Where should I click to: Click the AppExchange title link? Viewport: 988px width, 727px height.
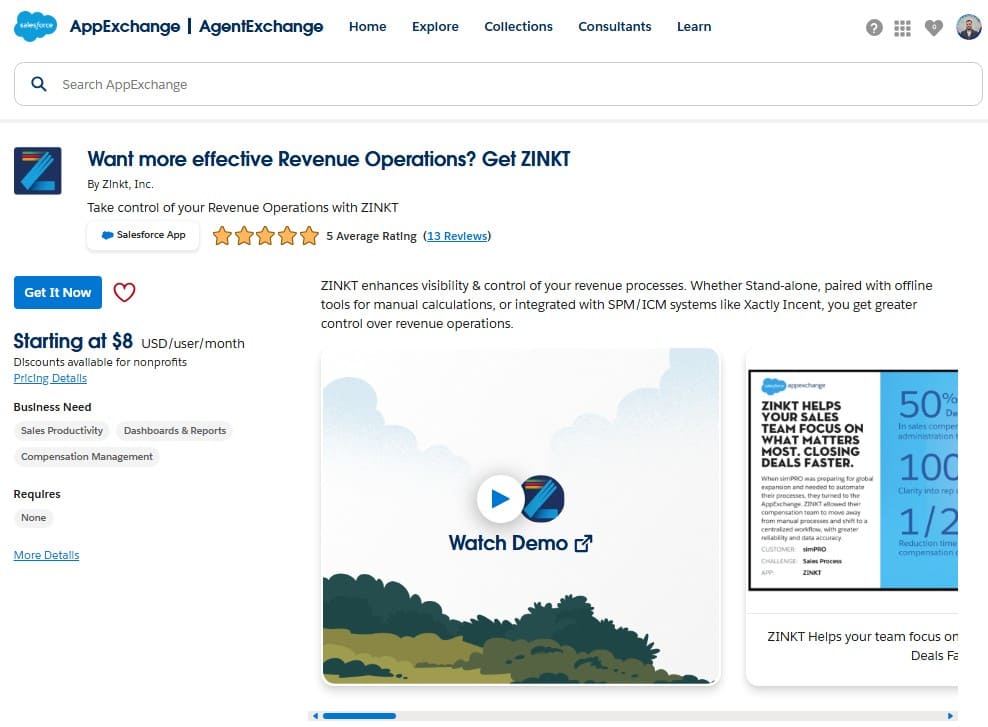point(125,26)
